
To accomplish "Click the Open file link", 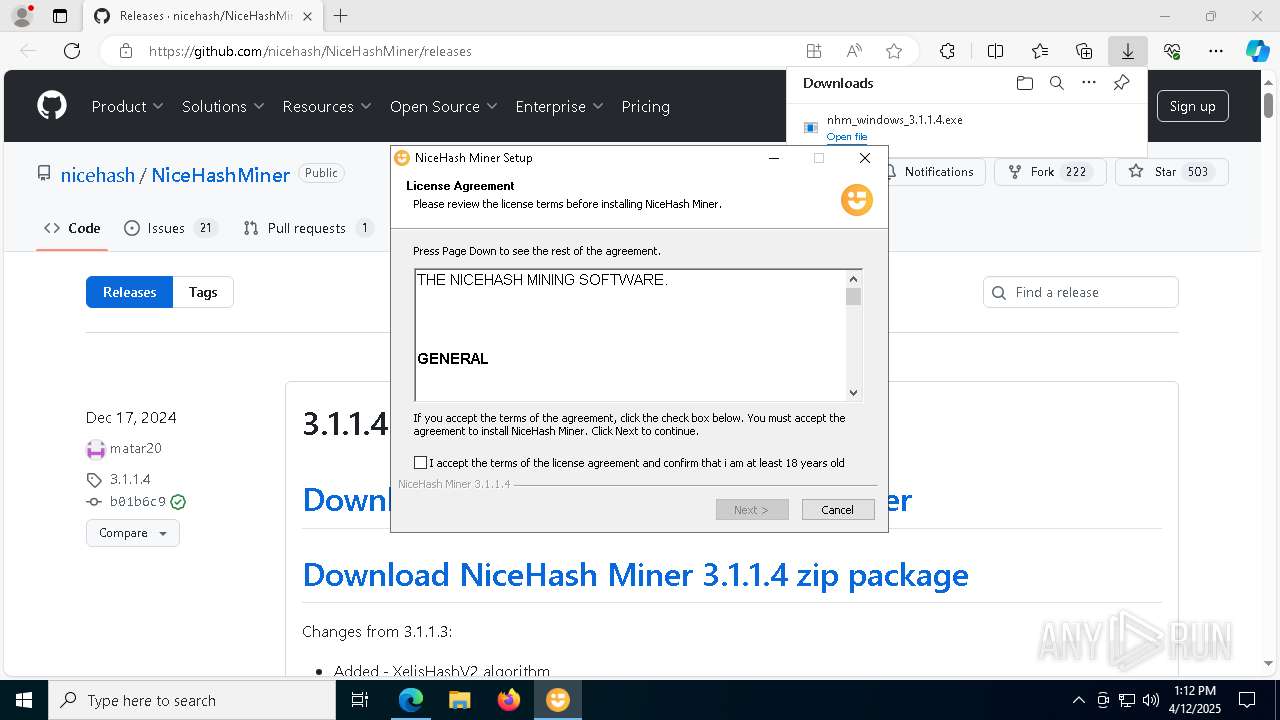I will tap(847, 137).
